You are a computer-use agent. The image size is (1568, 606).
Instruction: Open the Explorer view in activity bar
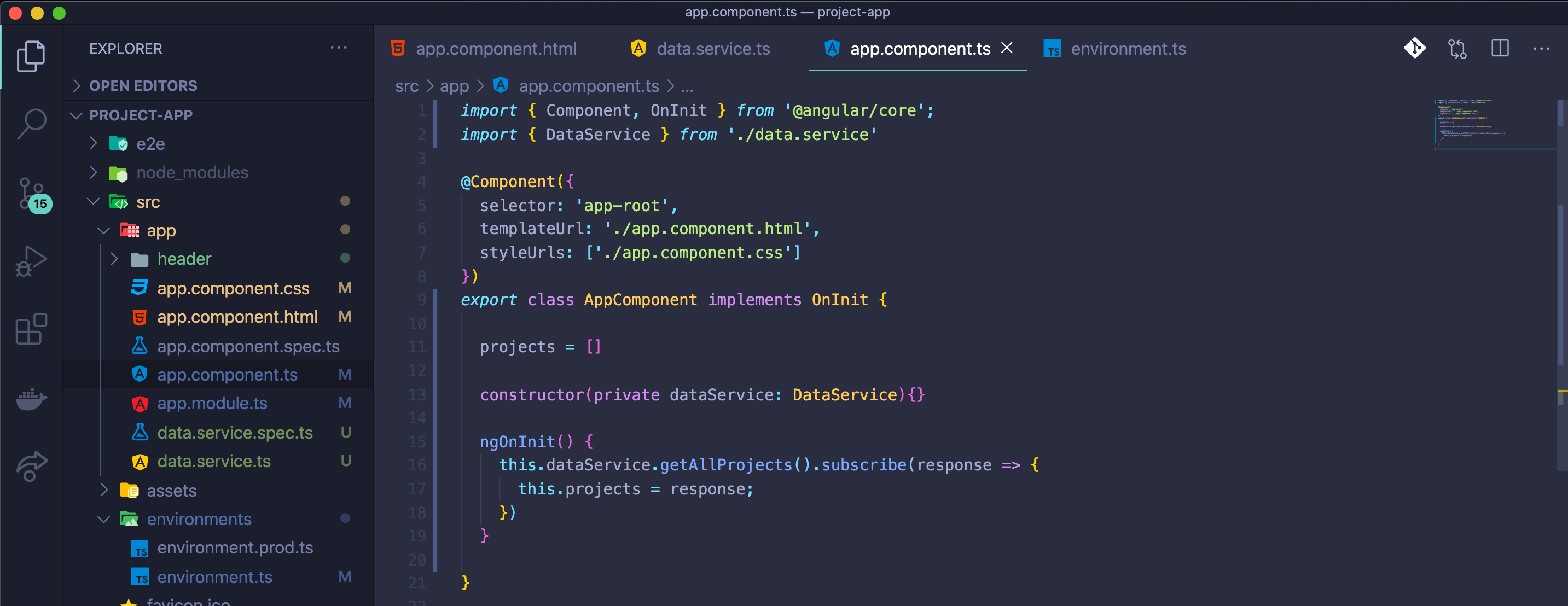[x=31, y=56]
